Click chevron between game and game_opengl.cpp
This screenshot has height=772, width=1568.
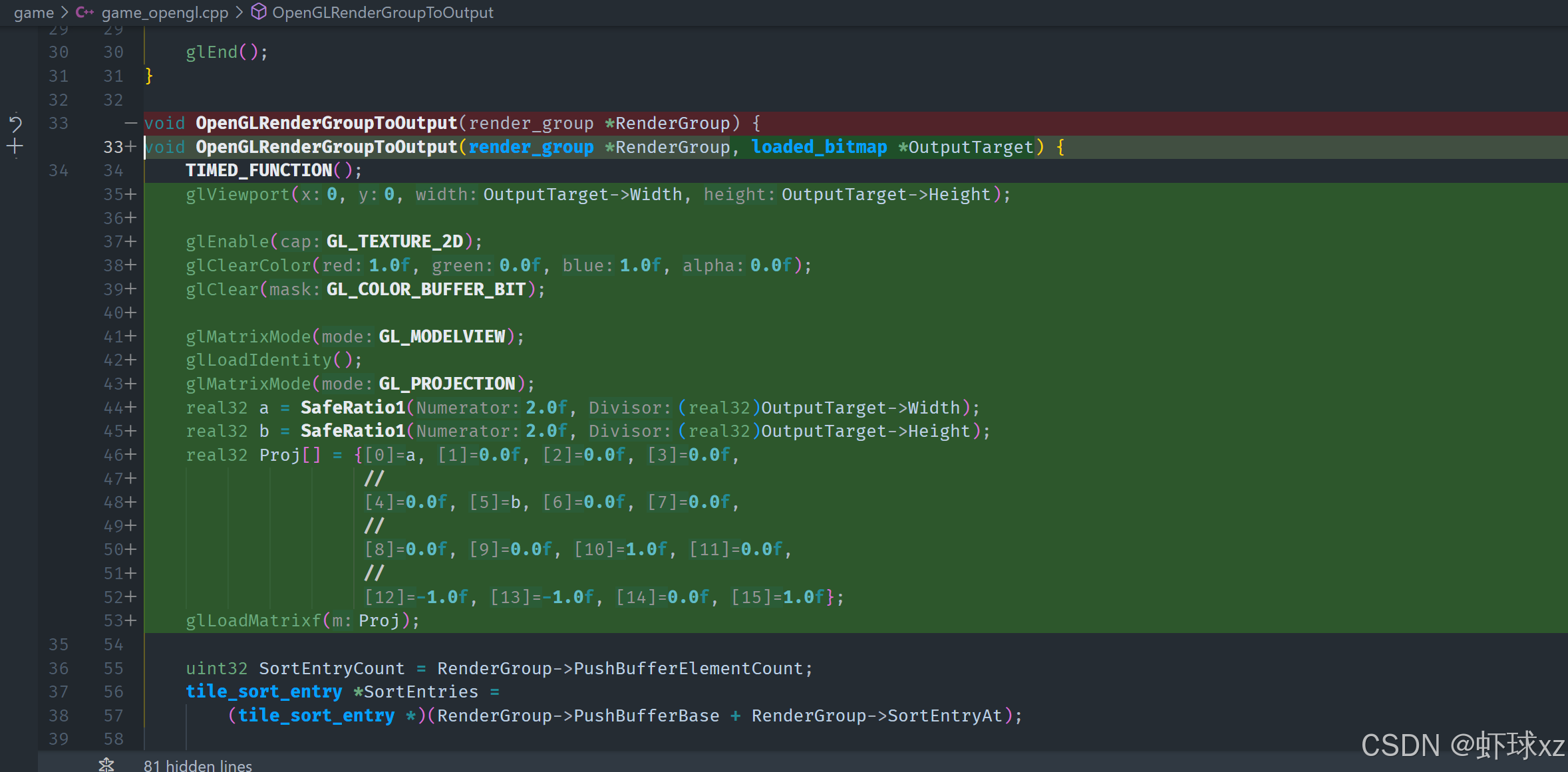pos(65,12)
